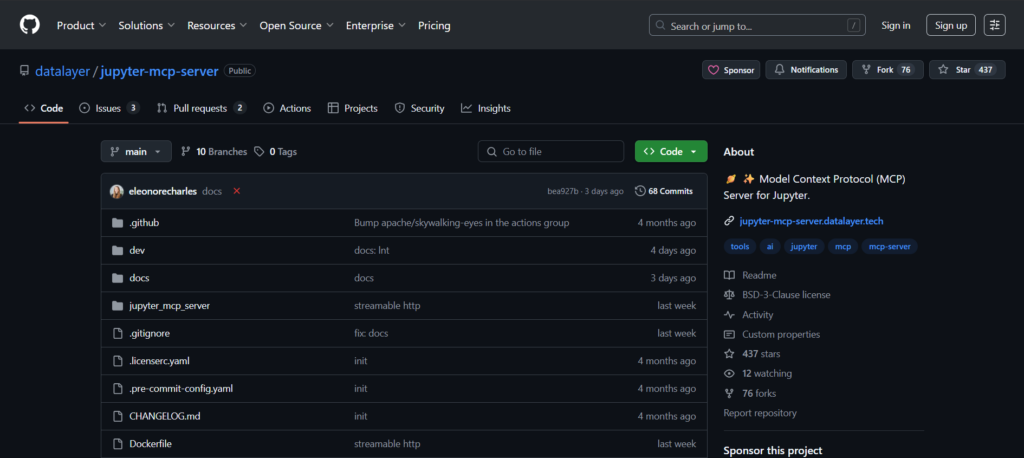The width and height of the screenshot is (1024, 458).
Task: Click eleonorecharles avatar image
Action: tap(117, 191)
